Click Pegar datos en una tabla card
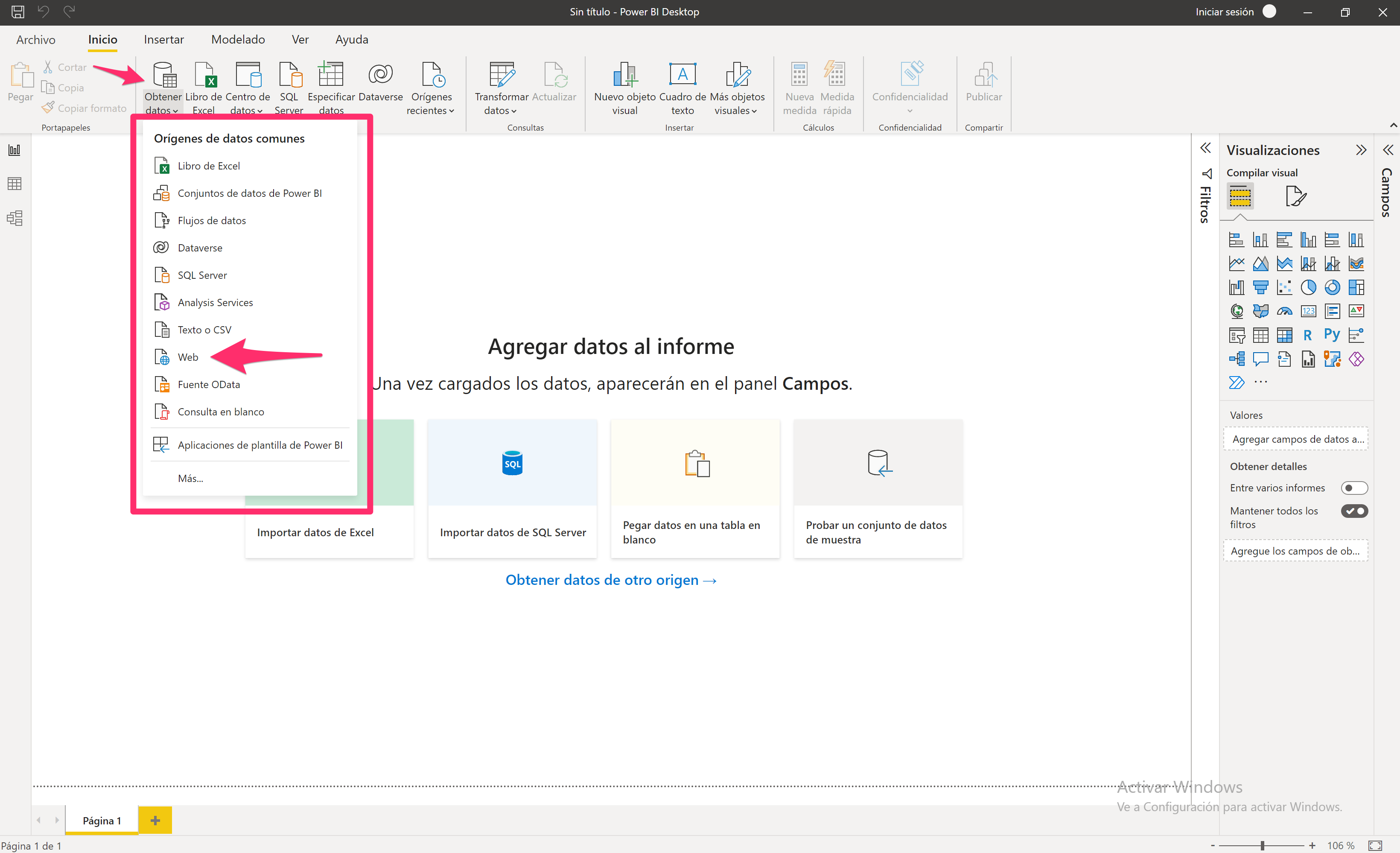 tap(695, 489)
